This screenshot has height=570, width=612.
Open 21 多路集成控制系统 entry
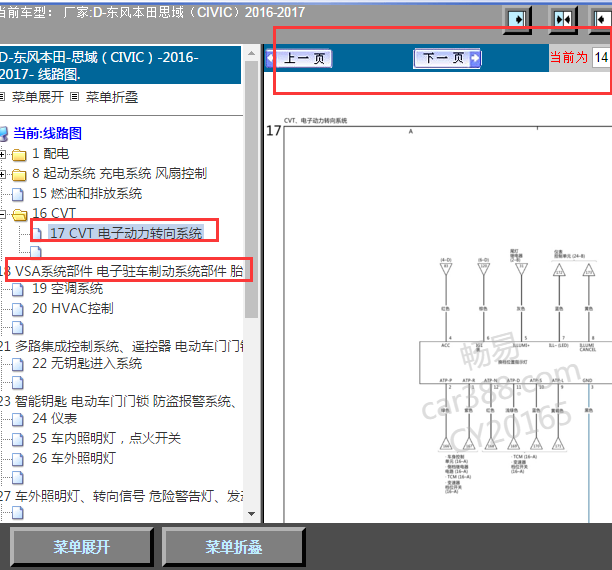[x=121, y=346]
